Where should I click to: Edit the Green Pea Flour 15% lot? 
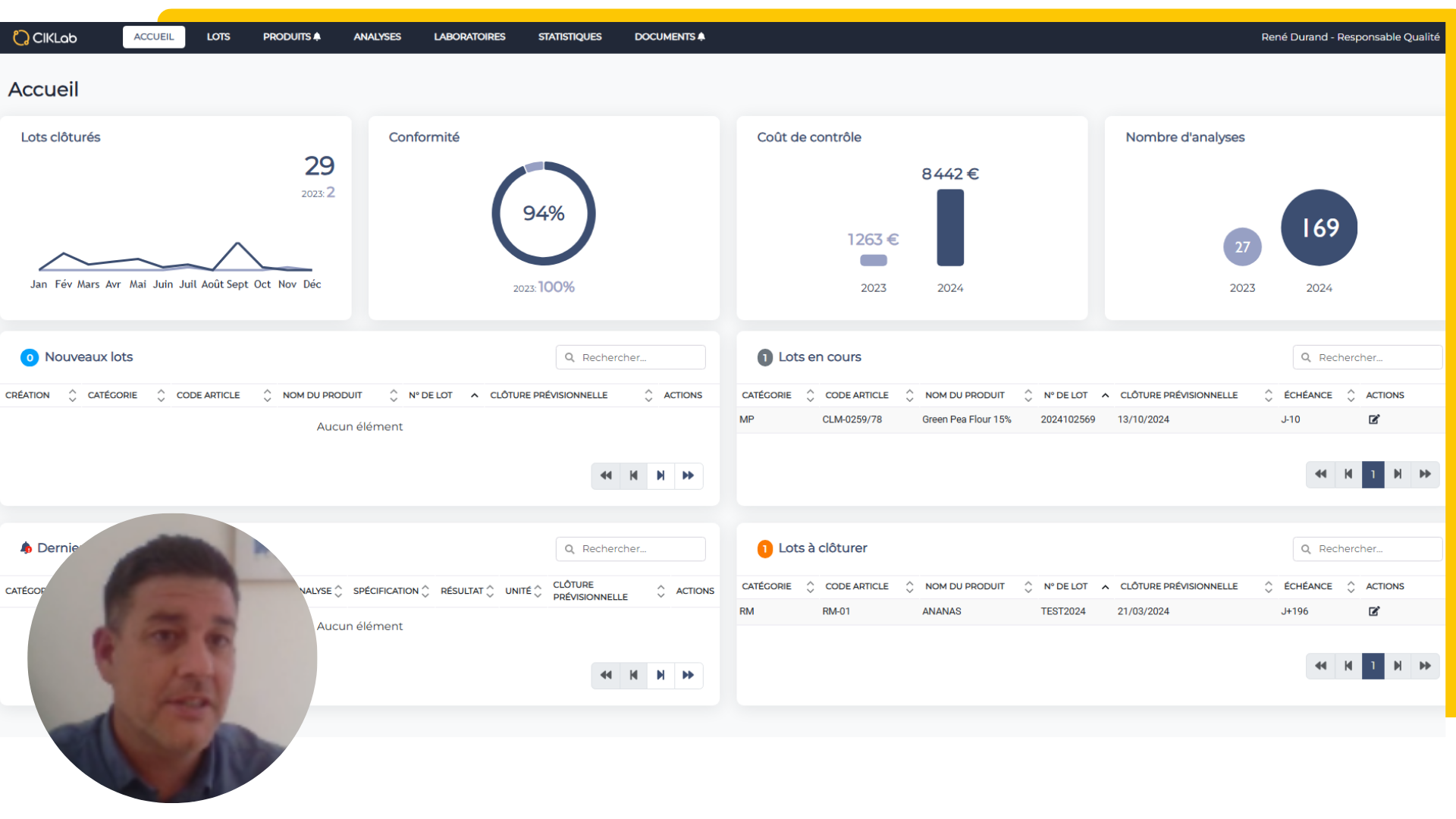coord(1373,419)
